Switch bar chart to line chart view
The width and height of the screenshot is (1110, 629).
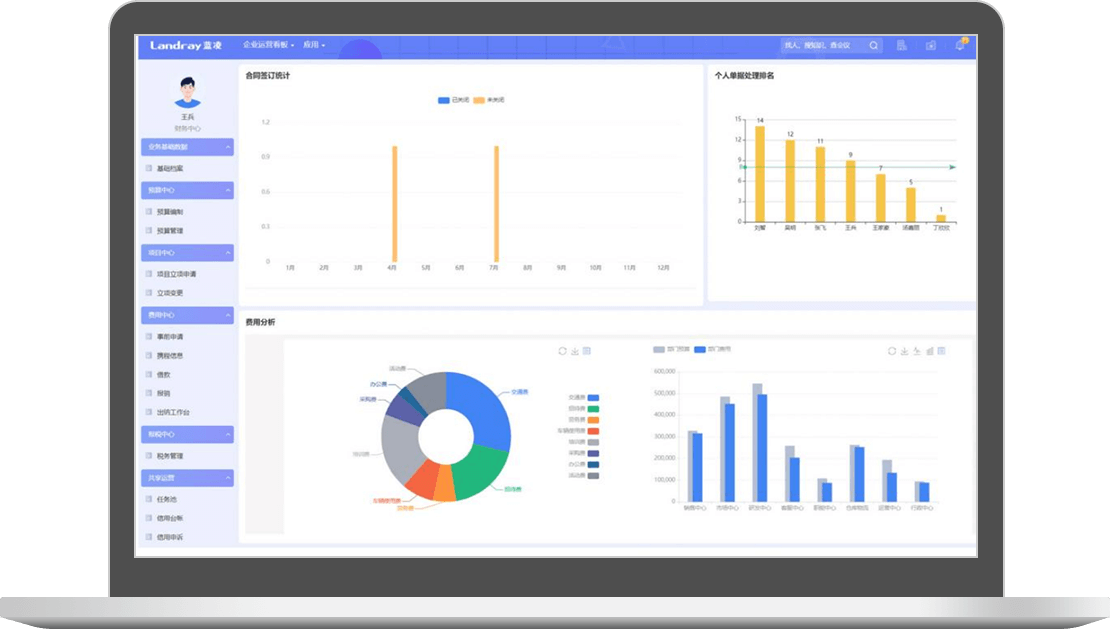click(x=917, y=351)
